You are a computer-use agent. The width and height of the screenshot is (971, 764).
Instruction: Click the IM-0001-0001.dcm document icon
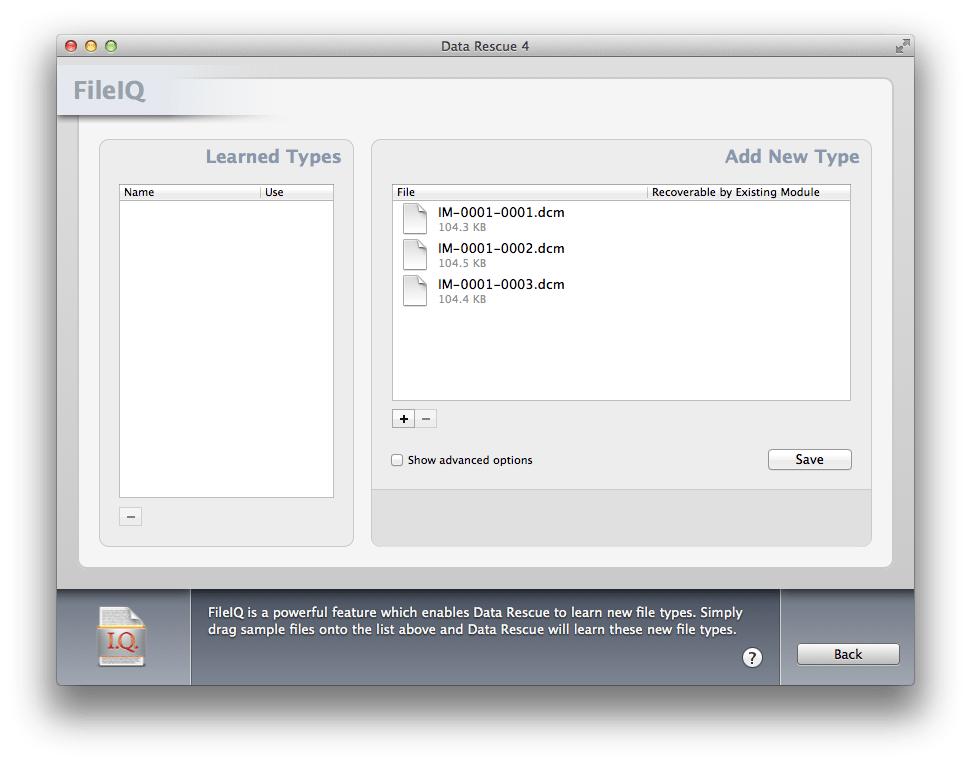415,218
